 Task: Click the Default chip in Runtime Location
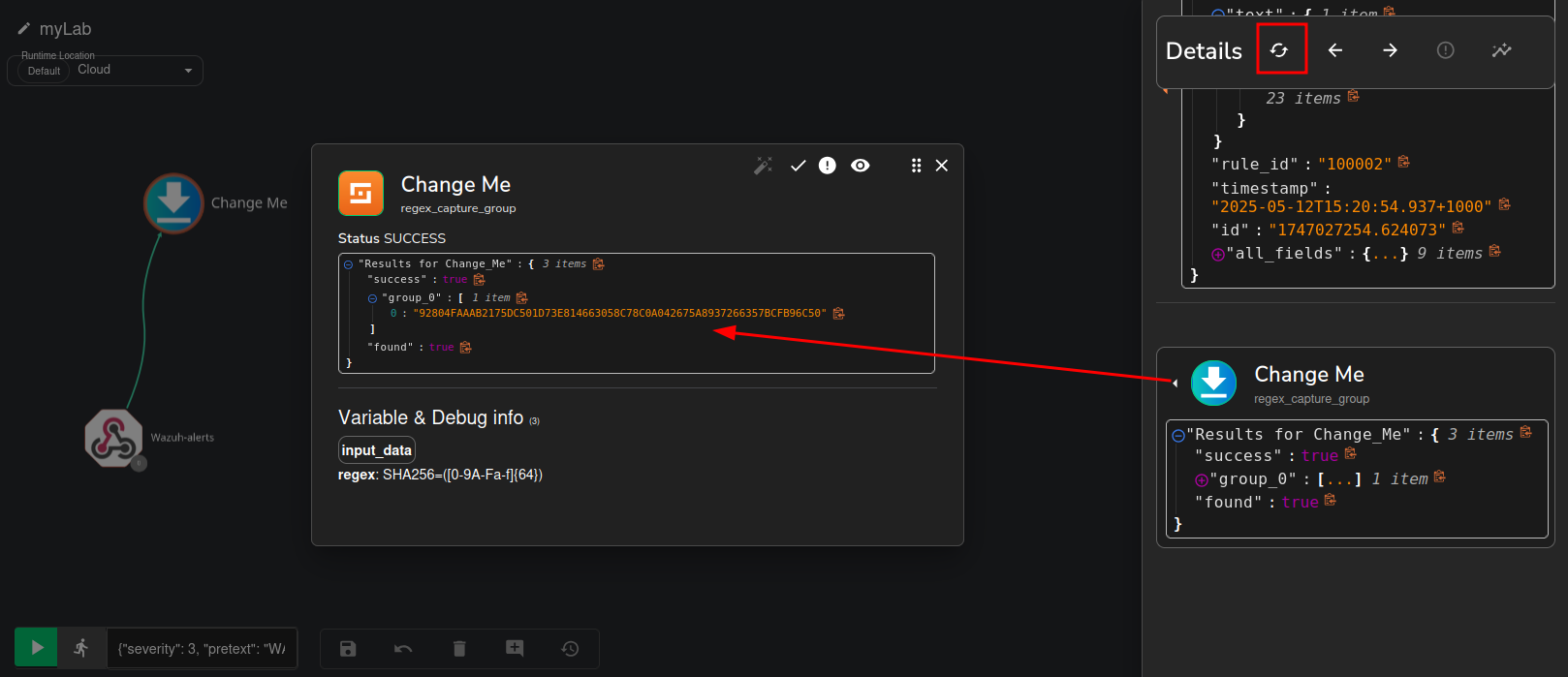(44, 71)
